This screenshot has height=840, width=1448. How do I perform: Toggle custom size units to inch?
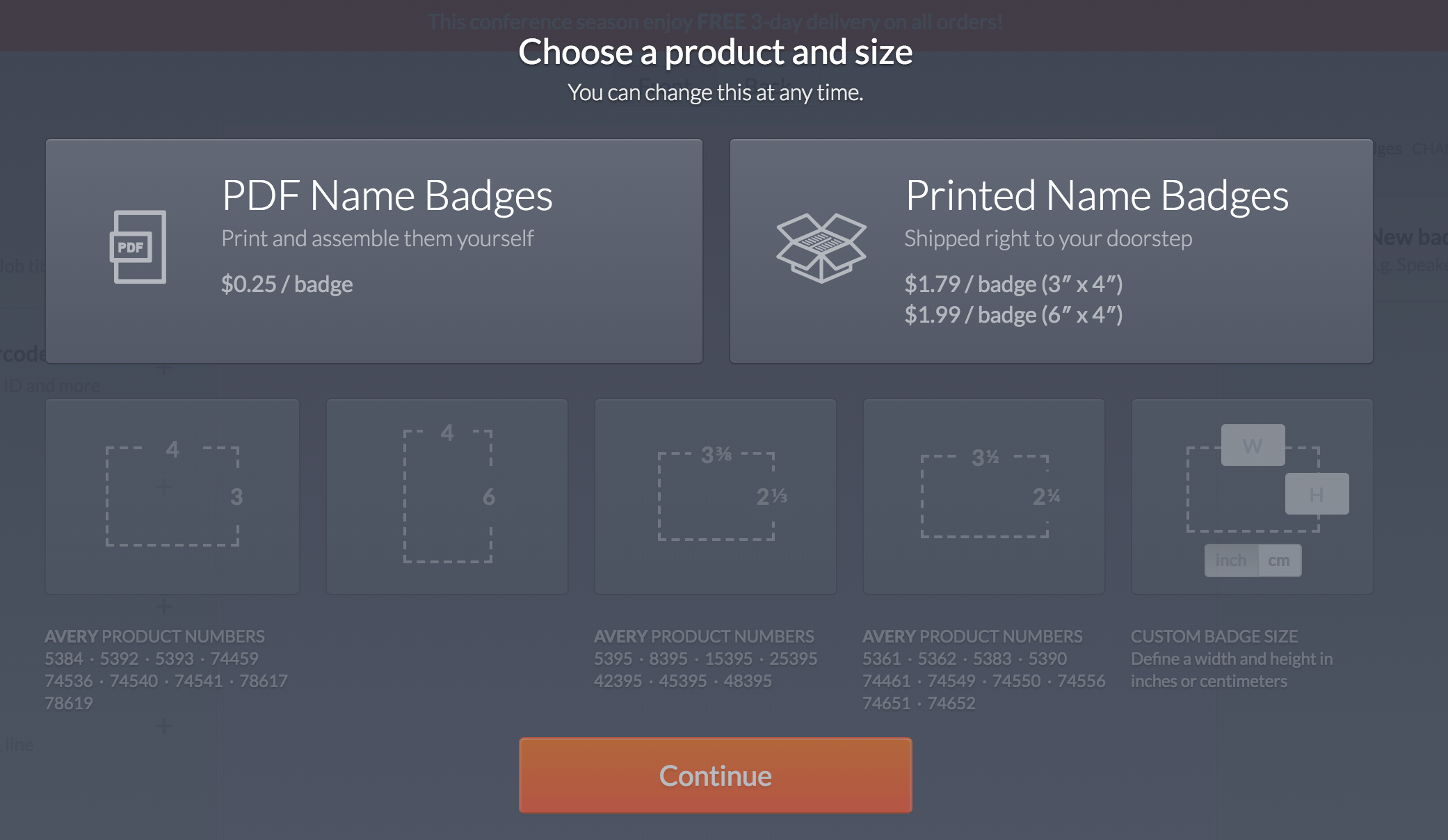tap(1231, 560)
